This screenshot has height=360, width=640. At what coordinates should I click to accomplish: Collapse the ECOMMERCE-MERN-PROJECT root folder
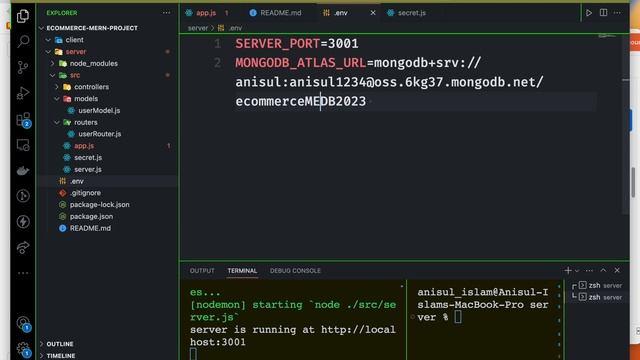click(108, 28)
